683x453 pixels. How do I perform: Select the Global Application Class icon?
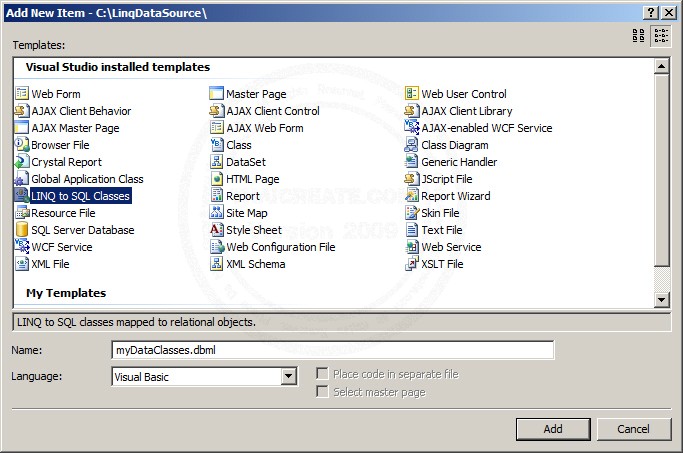point(22,179)
